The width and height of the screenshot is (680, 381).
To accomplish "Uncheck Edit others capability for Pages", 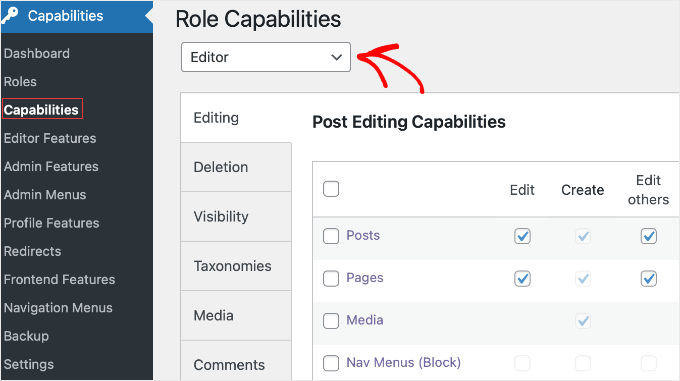I will pos(649,279).
